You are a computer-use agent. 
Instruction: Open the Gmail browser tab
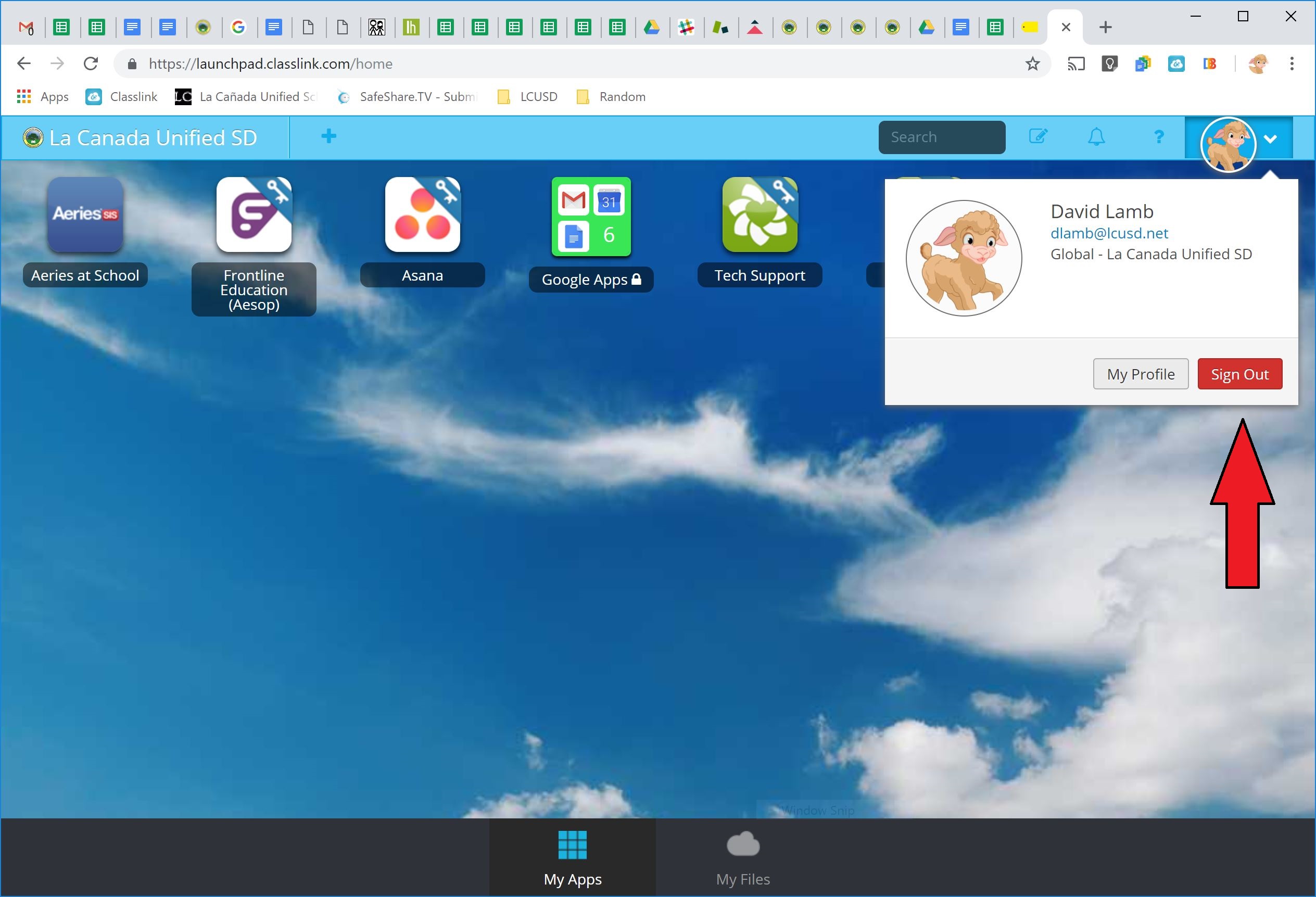(x=26, y=27)
